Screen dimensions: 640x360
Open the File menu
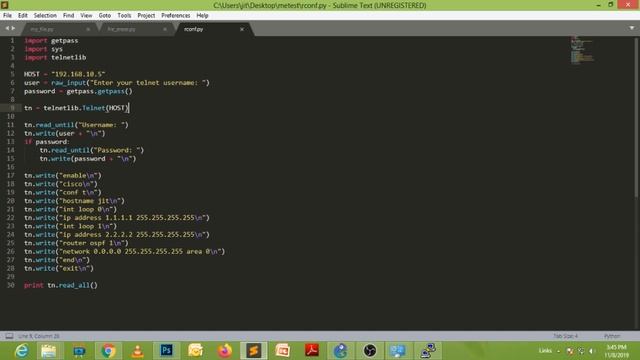[x=7, y=16]
